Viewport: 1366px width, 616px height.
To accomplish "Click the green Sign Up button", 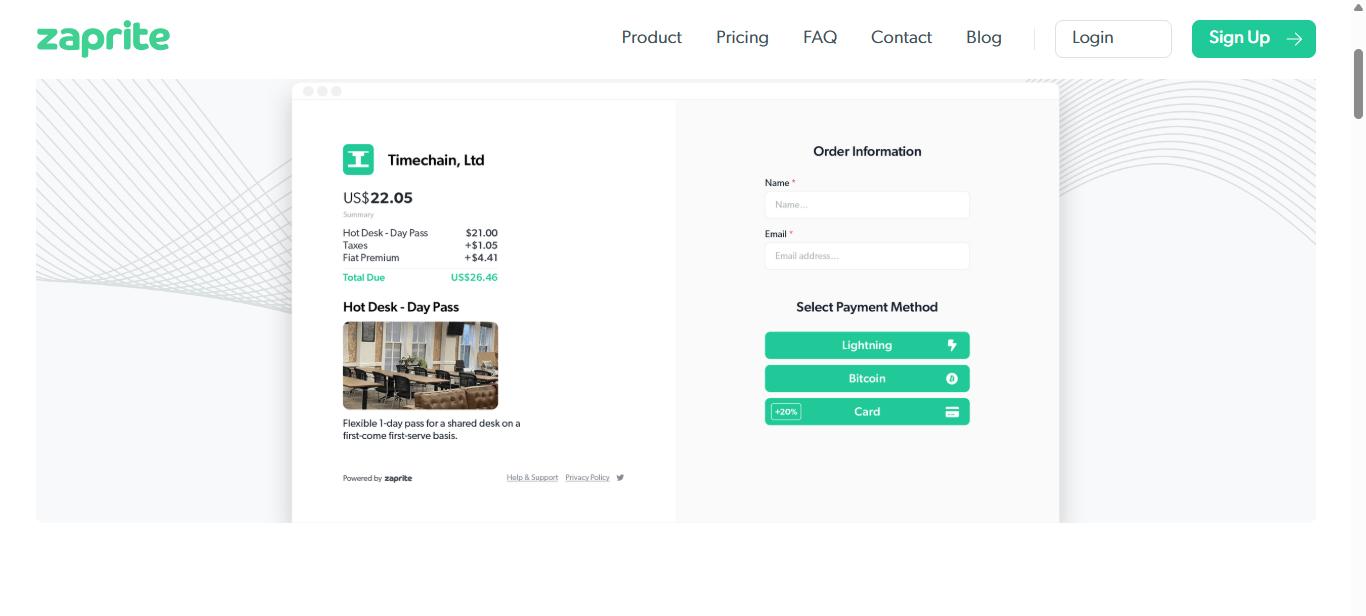I will pos(1253,39).
